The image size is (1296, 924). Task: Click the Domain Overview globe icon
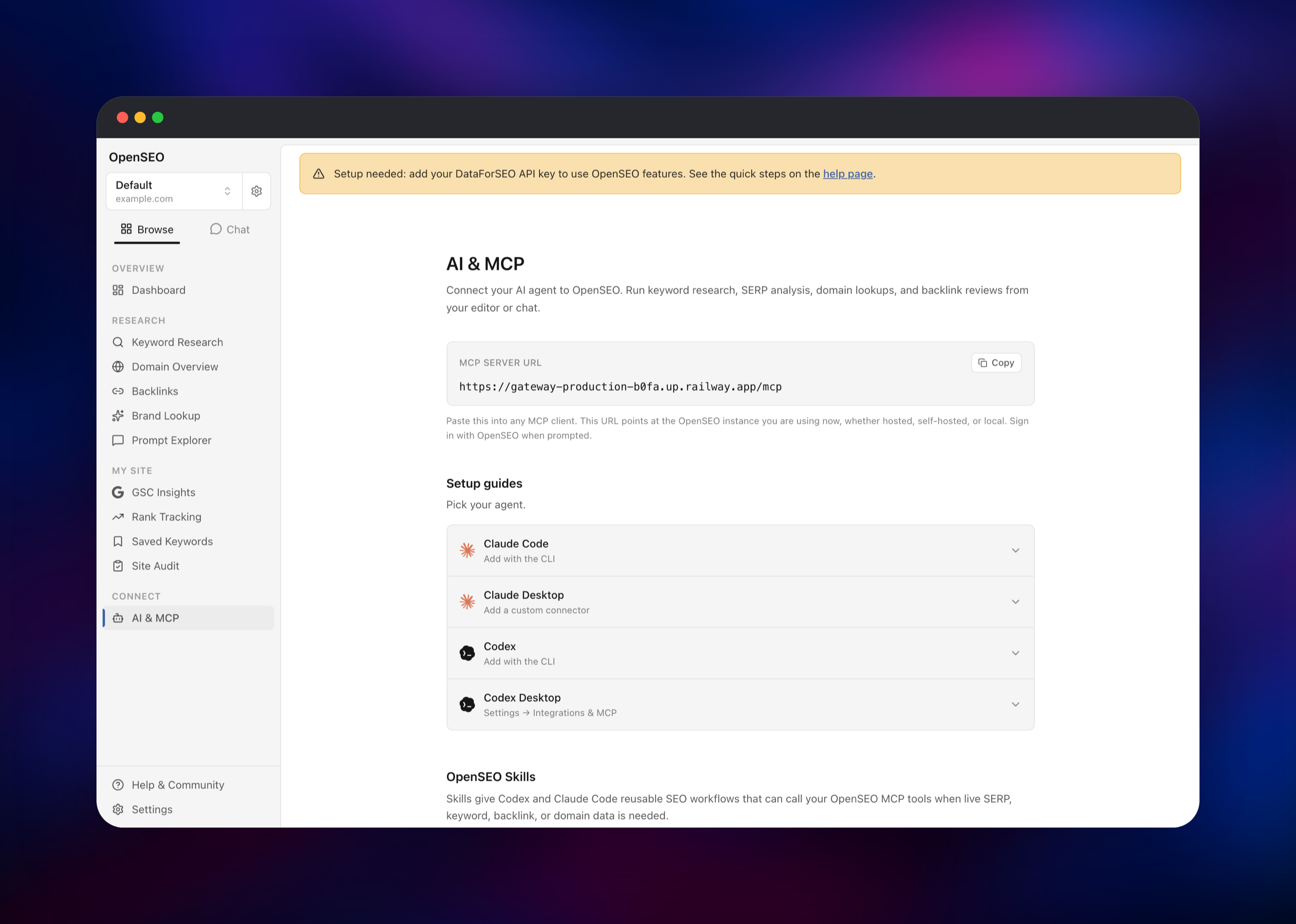click(x=118, y=367)
